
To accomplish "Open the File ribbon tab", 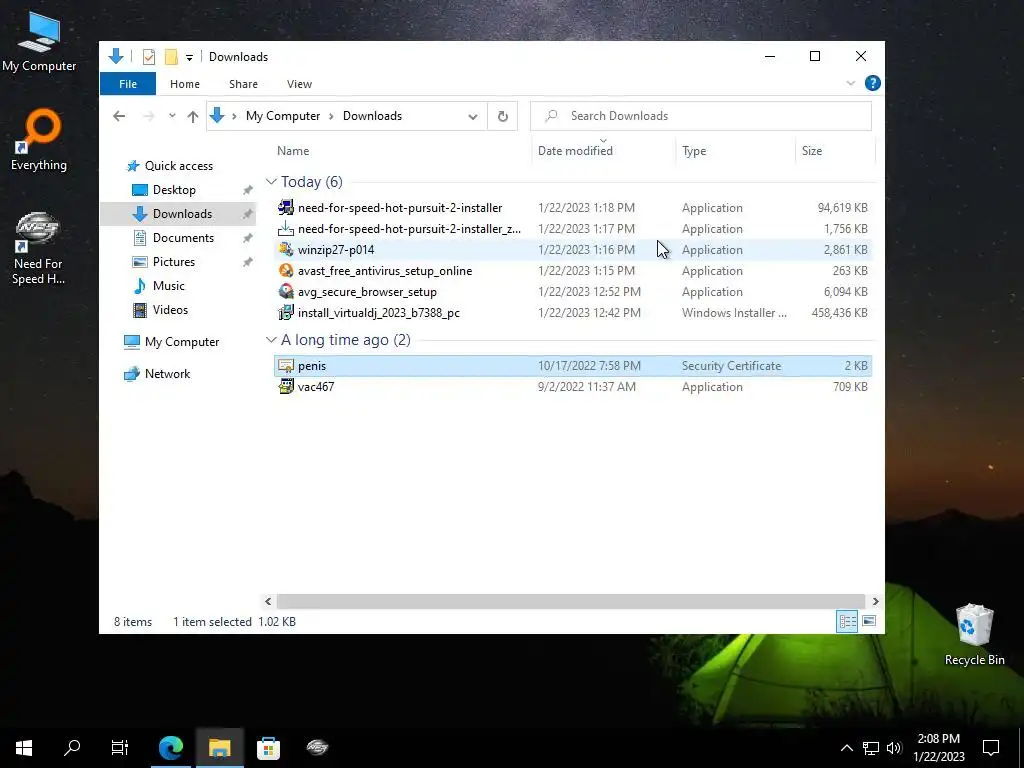I will click(x=128, y=84).
